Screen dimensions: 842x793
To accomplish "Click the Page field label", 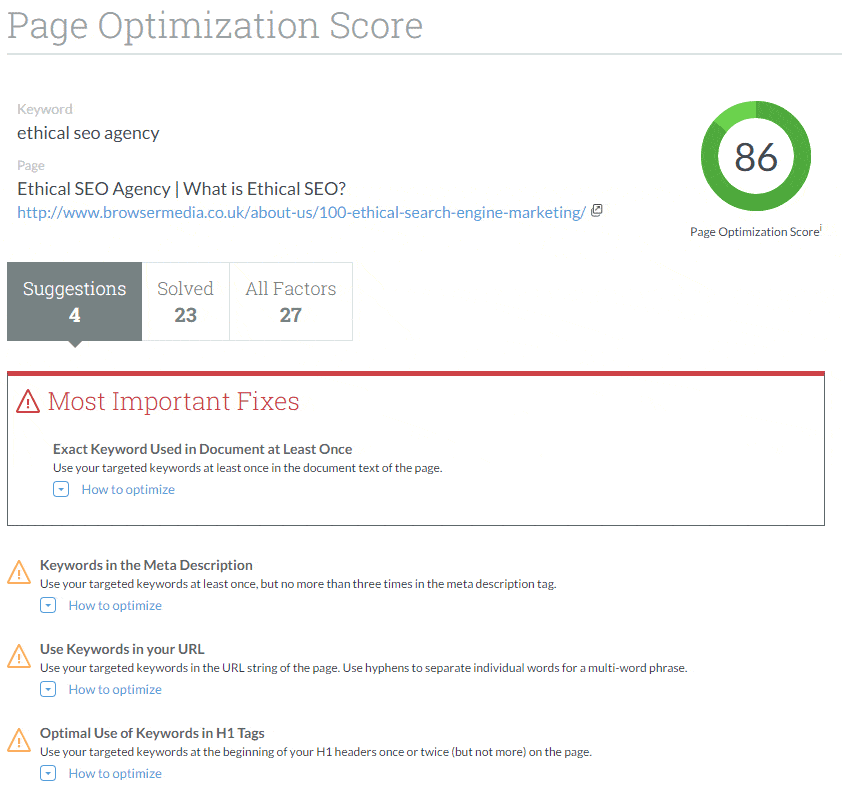I will pyautogui.click(x=31, y=165).
